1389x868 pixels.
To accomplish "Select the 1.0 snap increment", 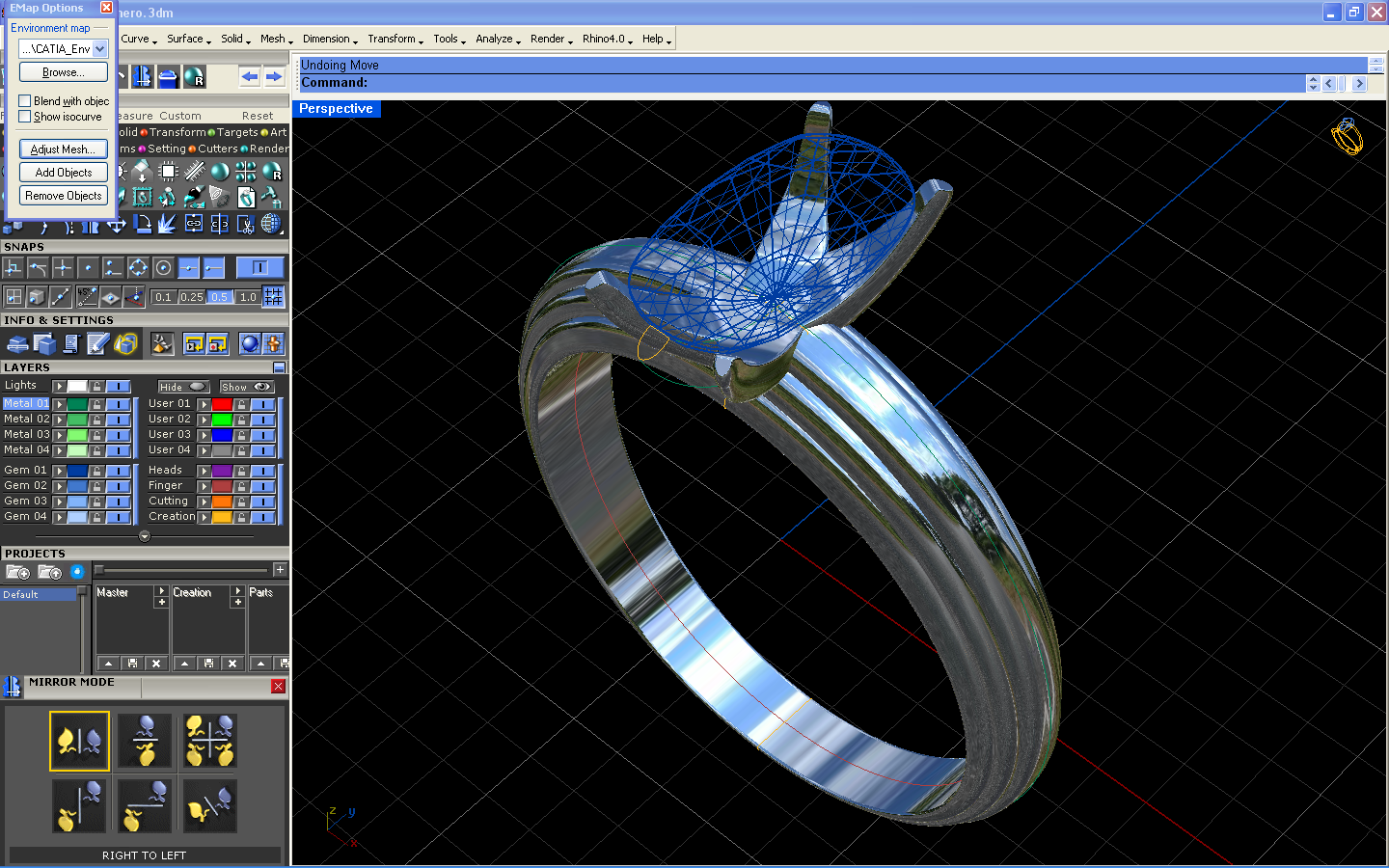I will (x=248, y=297).
